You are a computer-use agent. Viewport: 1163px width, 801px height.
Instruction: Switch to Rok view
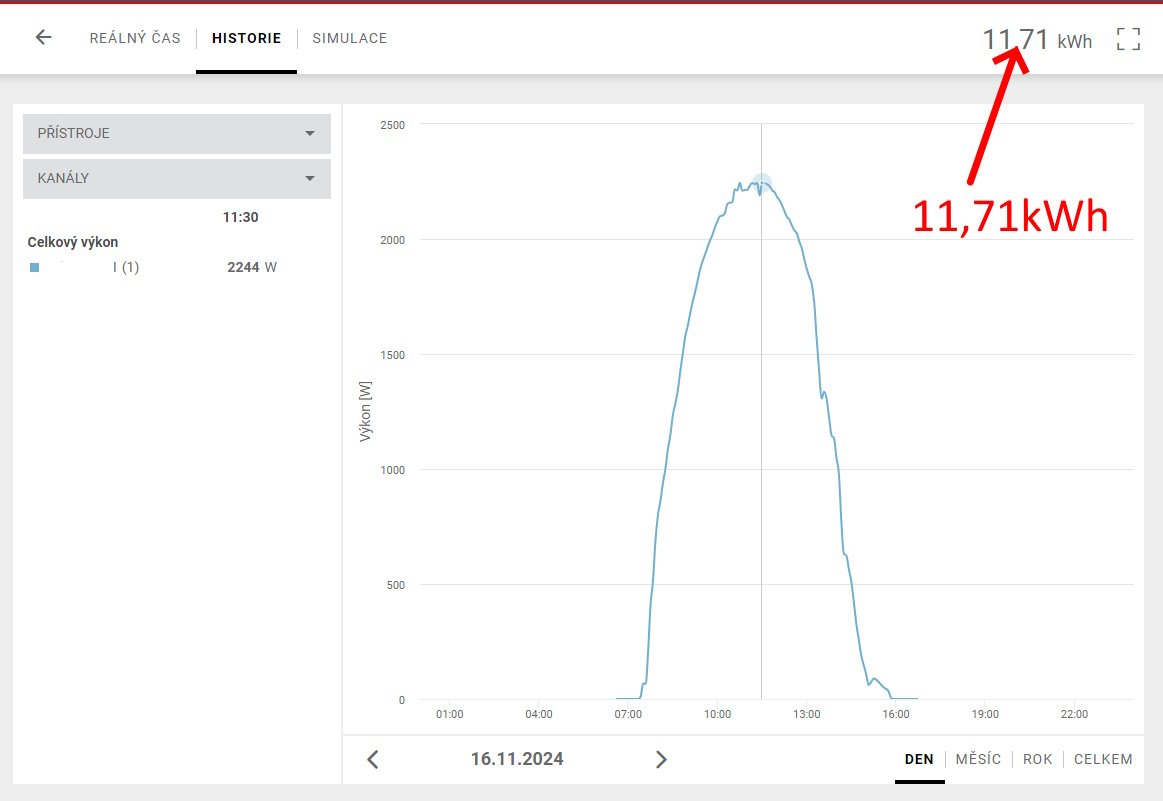tap(1037, 759)
